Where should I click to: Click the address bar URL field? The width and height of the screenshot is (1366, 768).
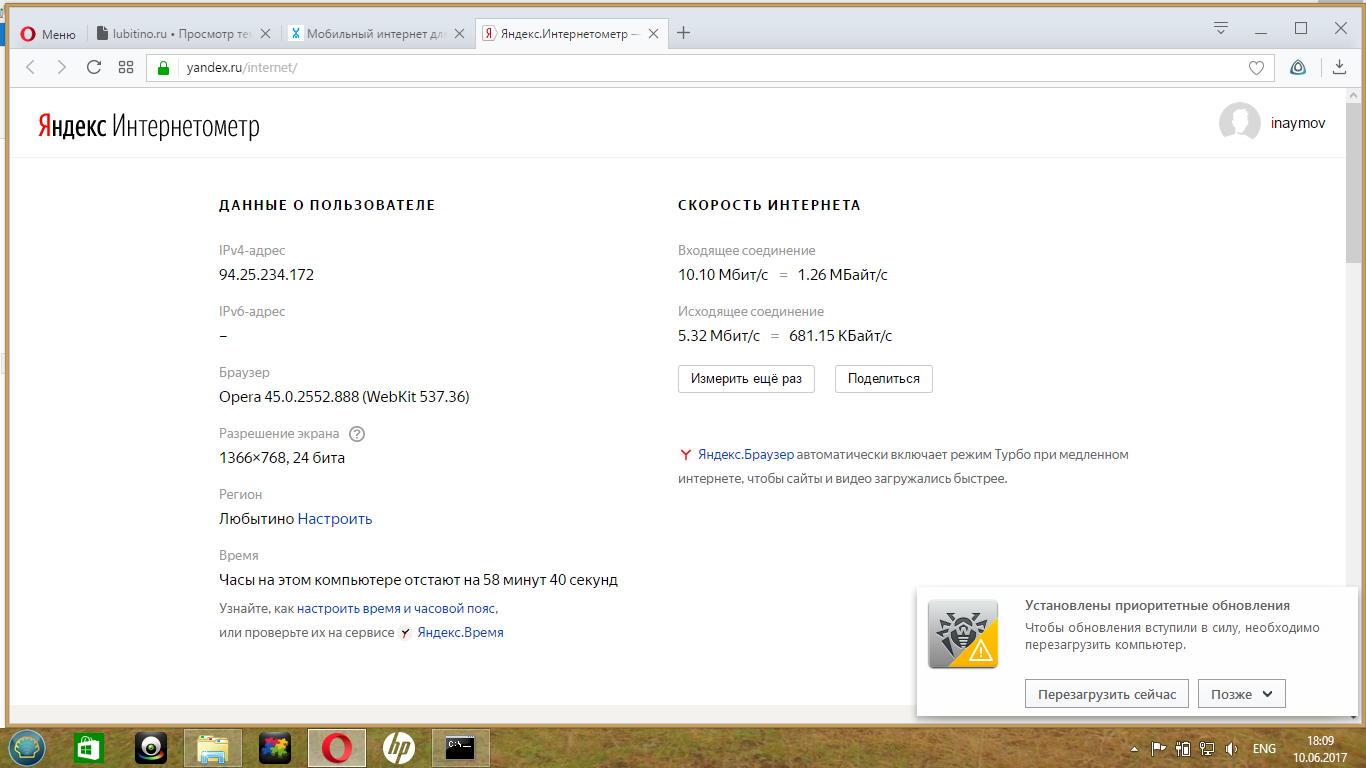pyautogui.click(x=700, y=68)
